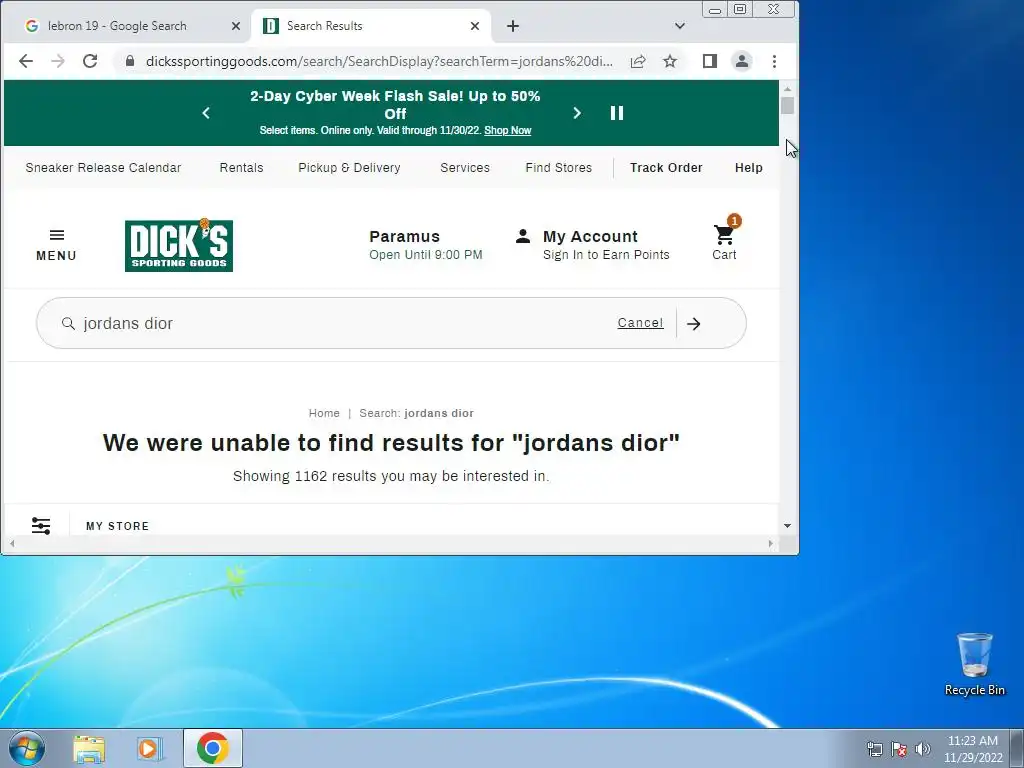Open the network tray icon

874,749
